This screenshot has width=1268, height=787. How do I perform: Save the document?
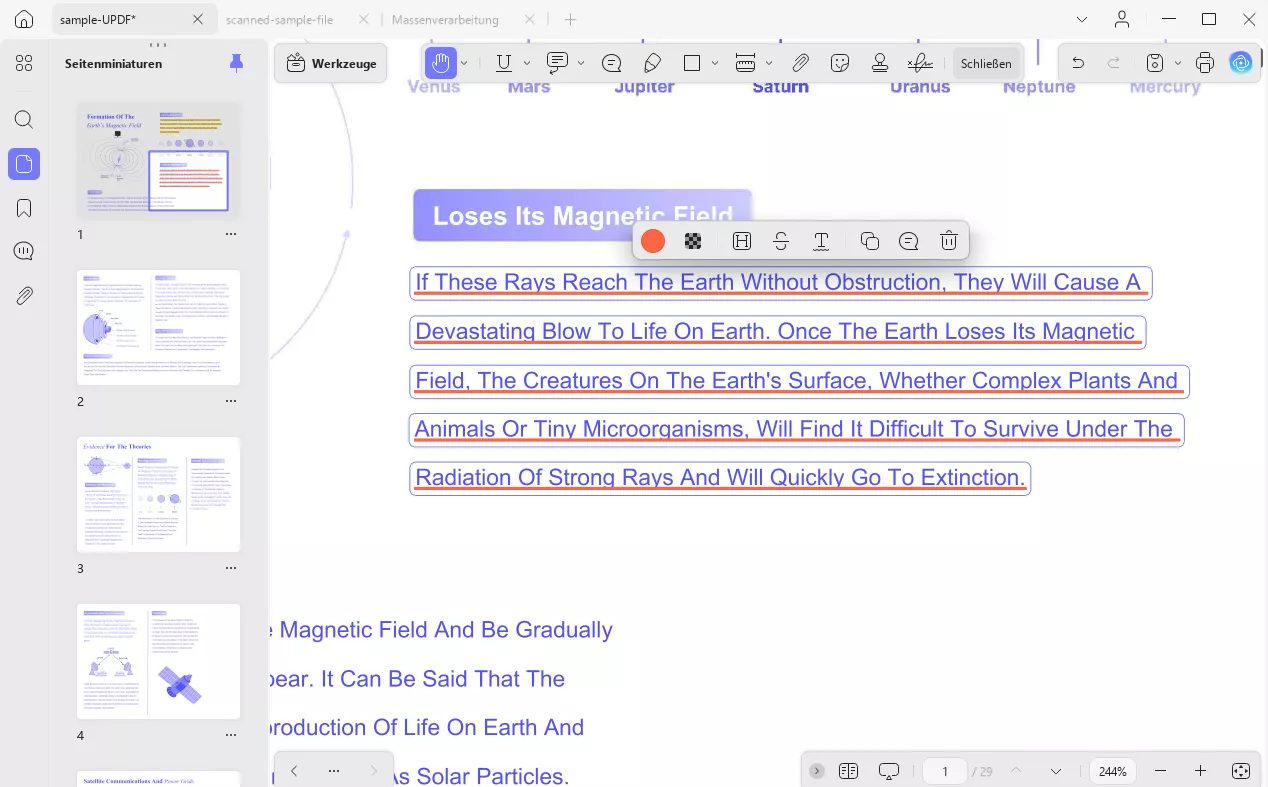[1155, 63]
